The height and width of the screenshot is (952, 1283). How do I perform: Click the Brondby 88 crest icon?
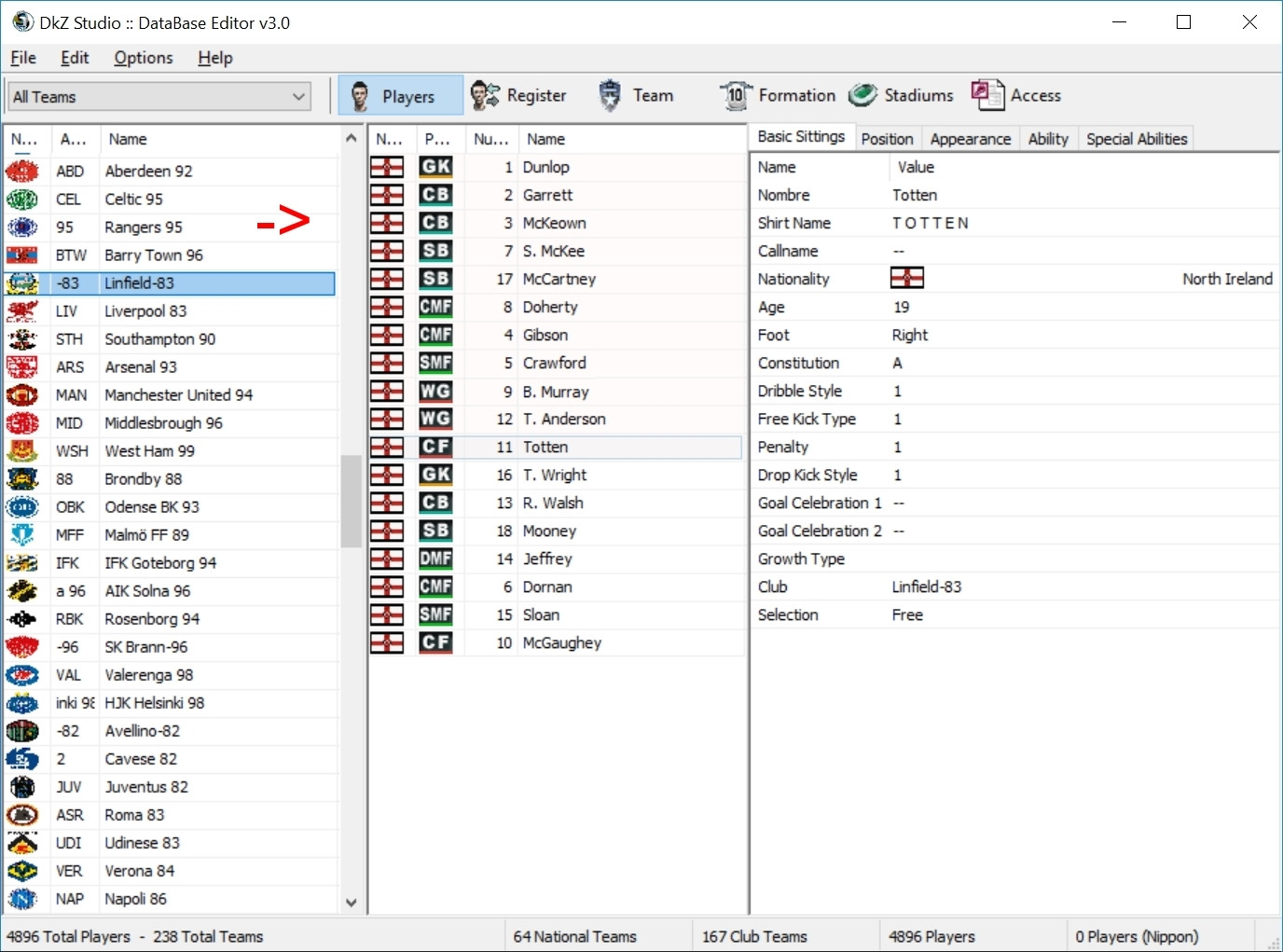22,479
